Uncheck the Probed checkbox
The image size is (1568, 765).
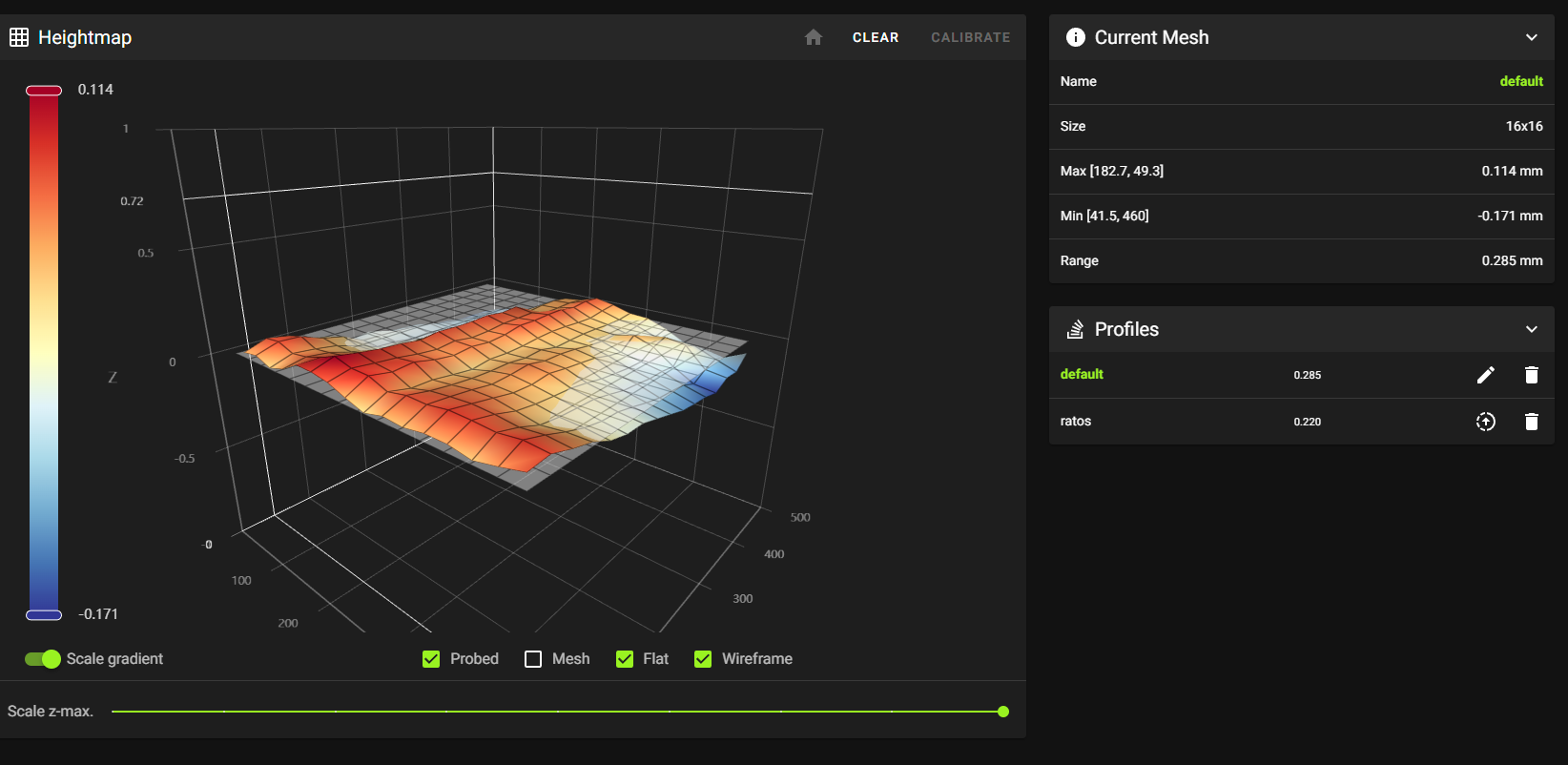click(431, 659)
